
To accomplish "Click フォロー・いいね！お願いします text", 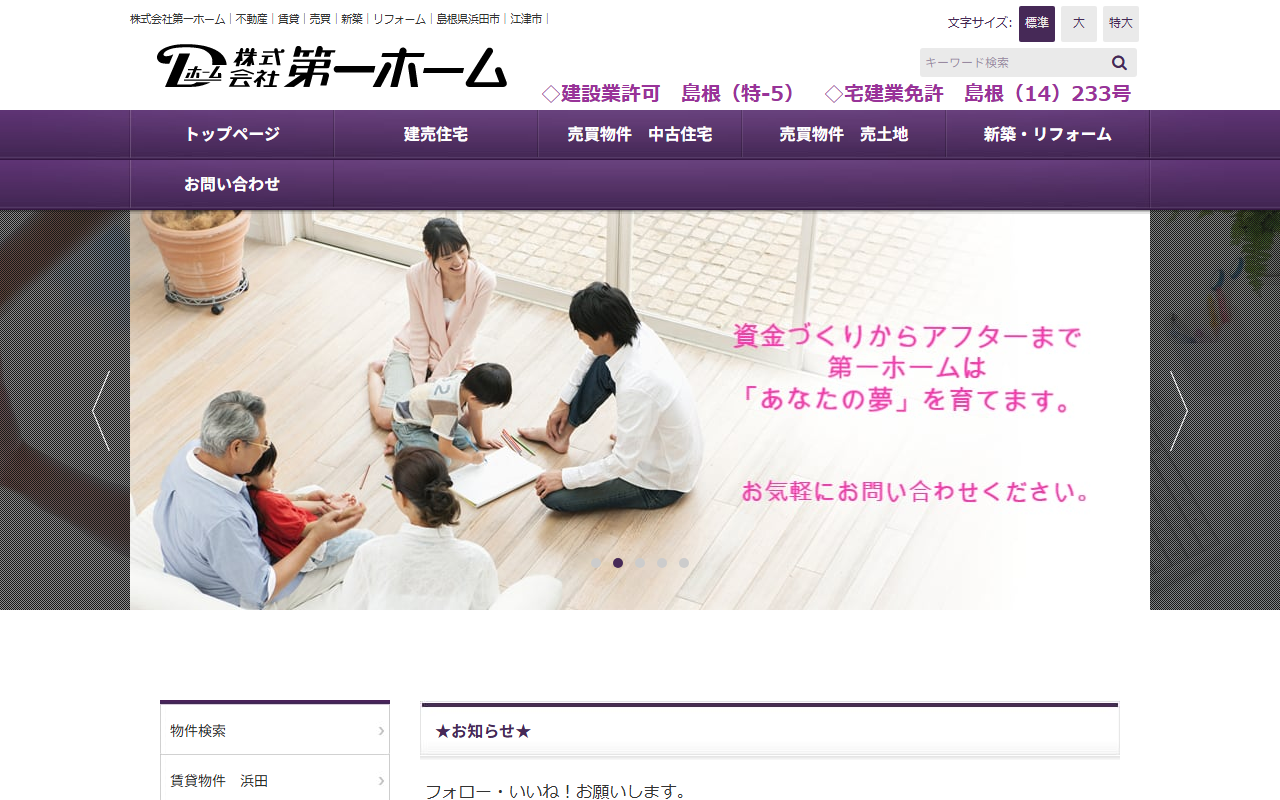I will 557,791.
